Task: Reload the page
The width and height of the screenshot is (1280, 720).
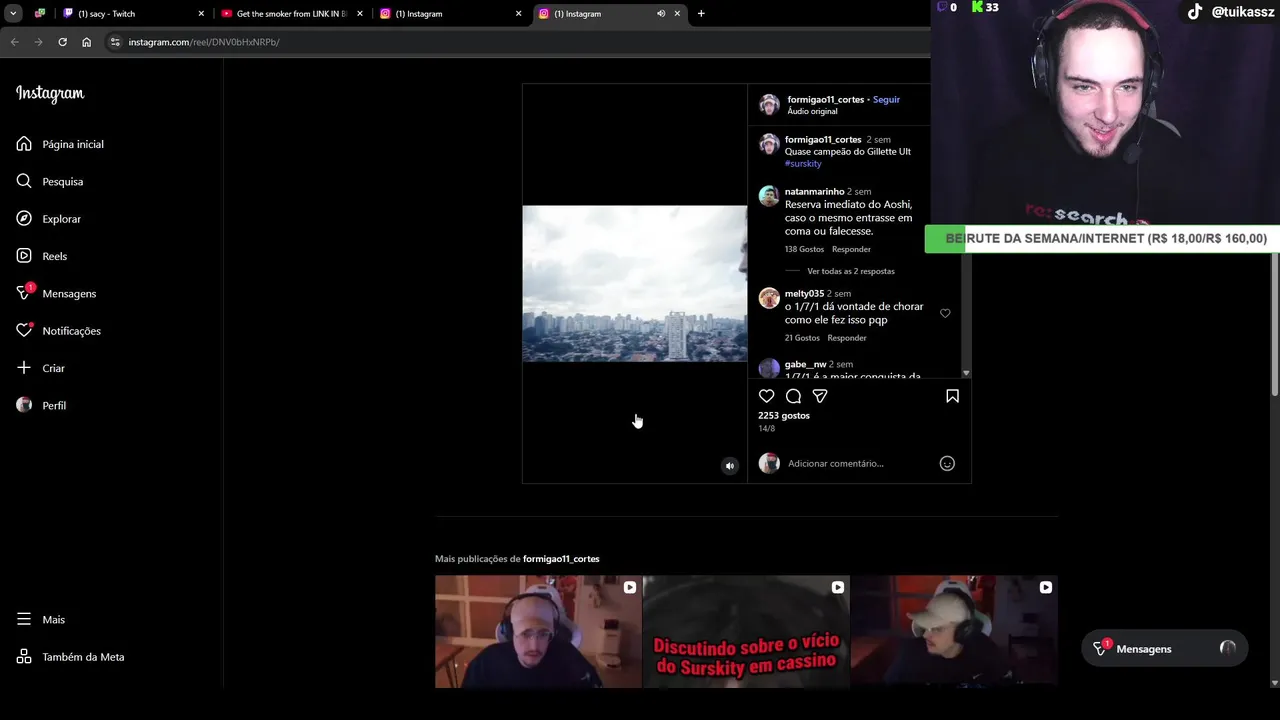Action: pyautogui.click(x=62, y=42)
